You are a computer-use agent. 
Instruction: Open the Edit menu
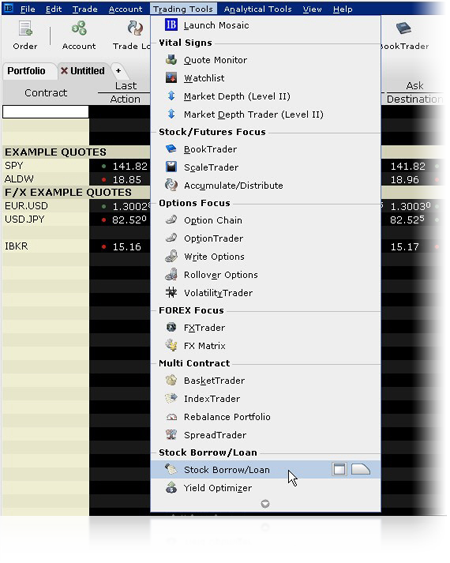pyautogui.click(x=54, y=9)
